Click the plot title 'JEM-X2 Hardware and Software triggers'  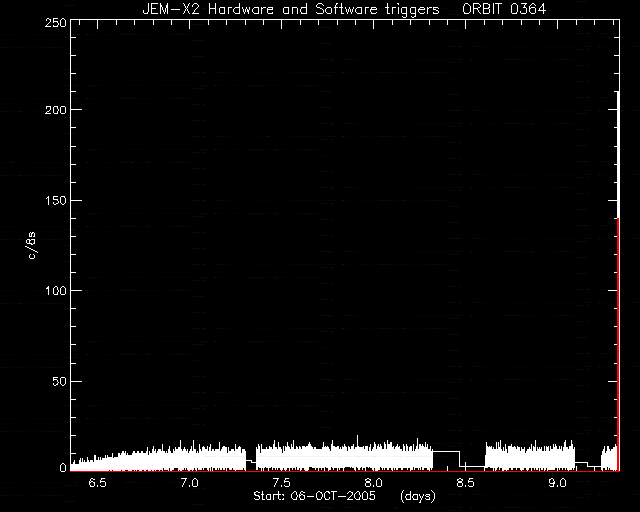coord(291,9)
